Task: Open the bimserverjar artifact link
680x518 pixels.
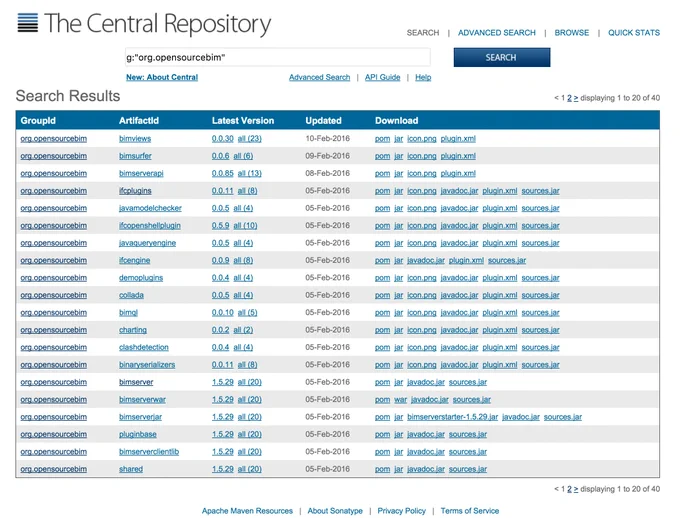Action: point(141,417)
